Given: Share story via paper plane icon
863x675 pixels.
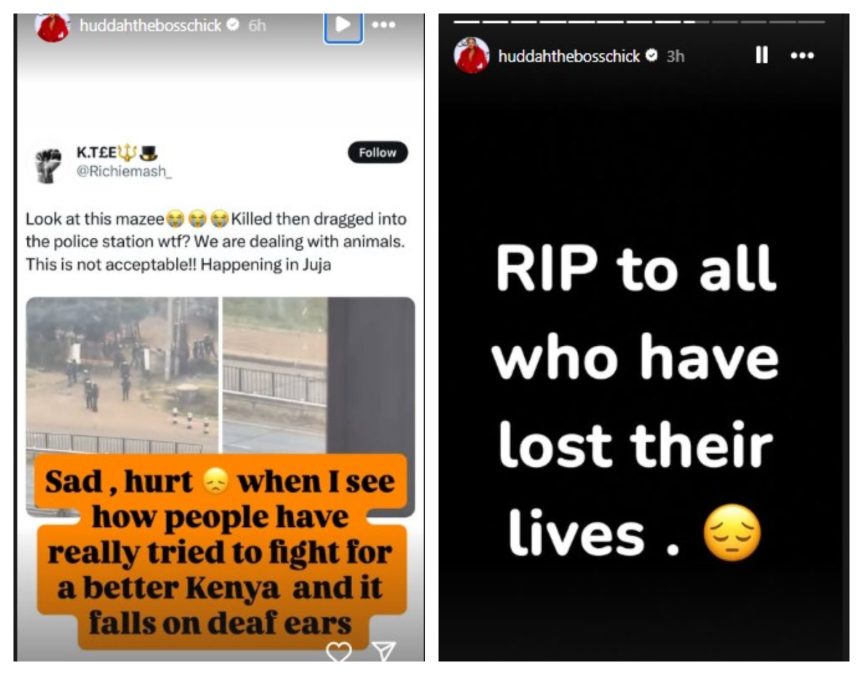Looking at the screenshot, I should (x=384, y=651).
